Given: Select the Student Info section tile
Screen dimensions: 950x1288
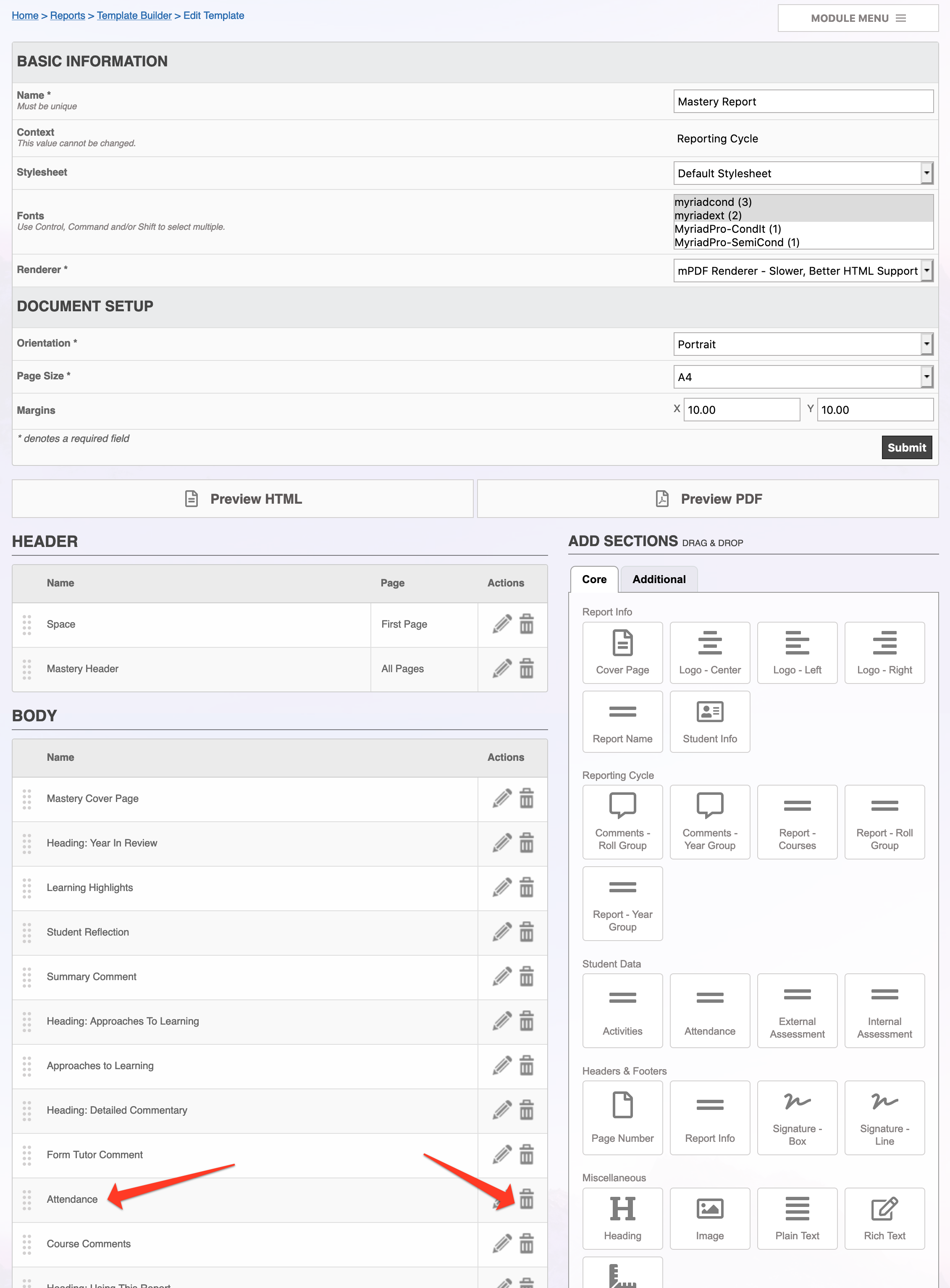Looking at the screenshot, I should tap(710, 721).
